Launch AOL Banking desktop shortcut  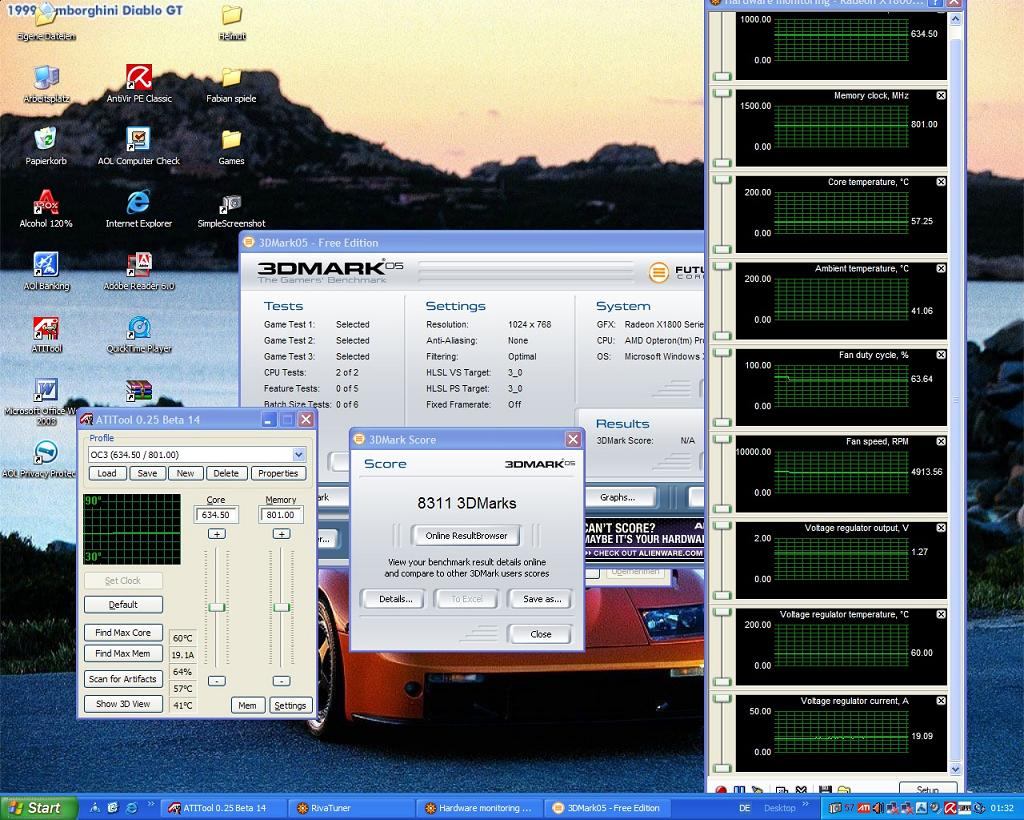[46, 270]
